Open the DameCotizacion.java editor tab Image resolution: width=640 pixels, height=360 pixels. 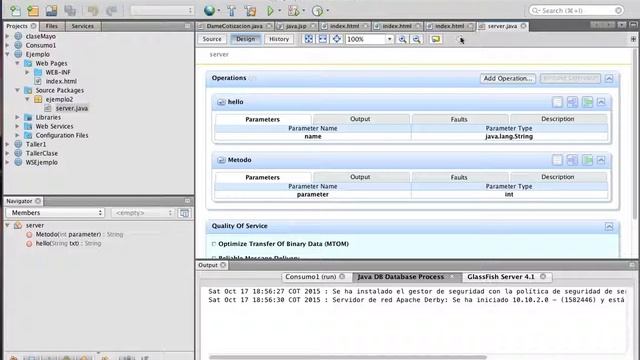coord(234,26)
